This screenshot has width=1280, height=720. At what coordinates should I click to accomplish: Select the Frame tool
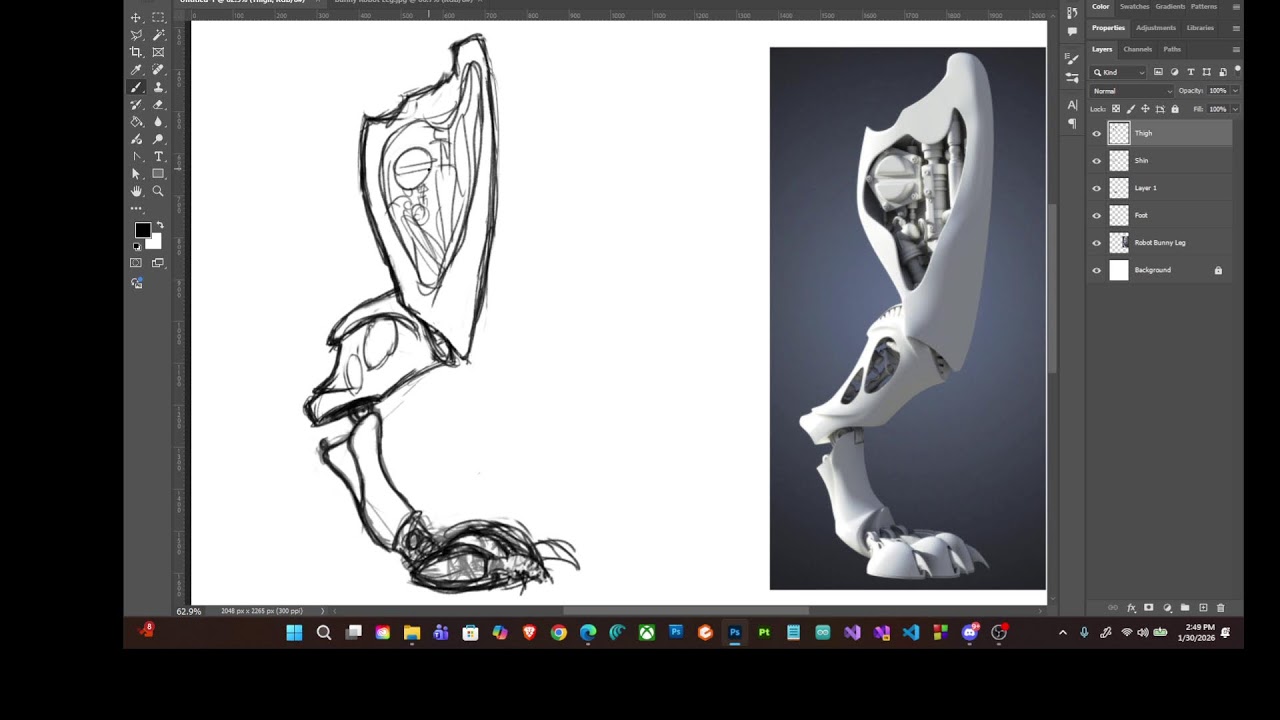(158, 52)
